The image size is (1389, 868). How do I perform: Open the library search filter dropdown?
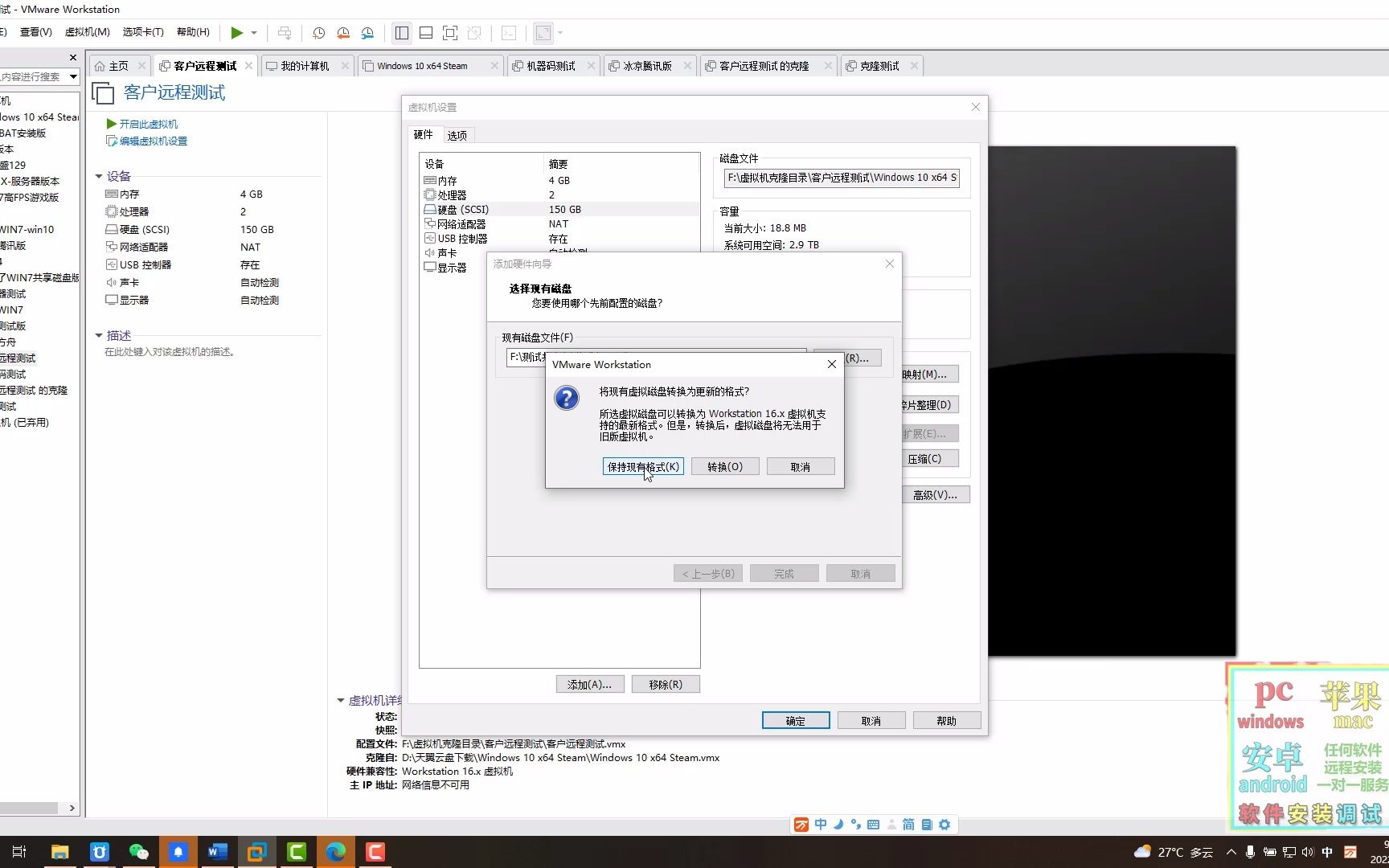tap(73, 77)
